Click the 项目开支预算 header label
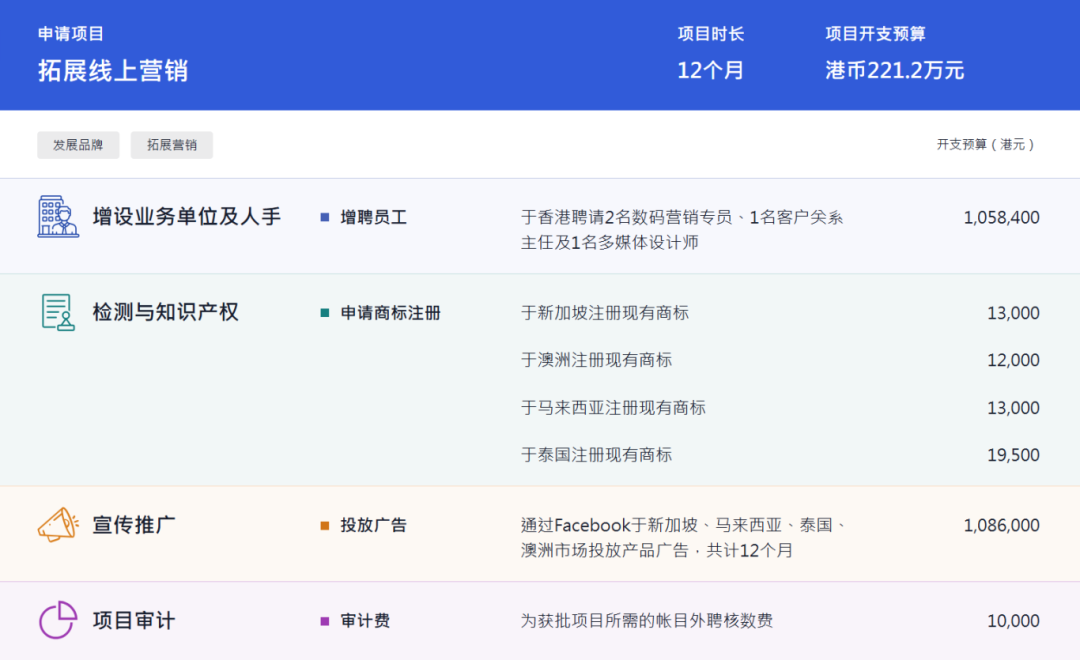This screenshot has height=660, width=1080. click(875, 34)
